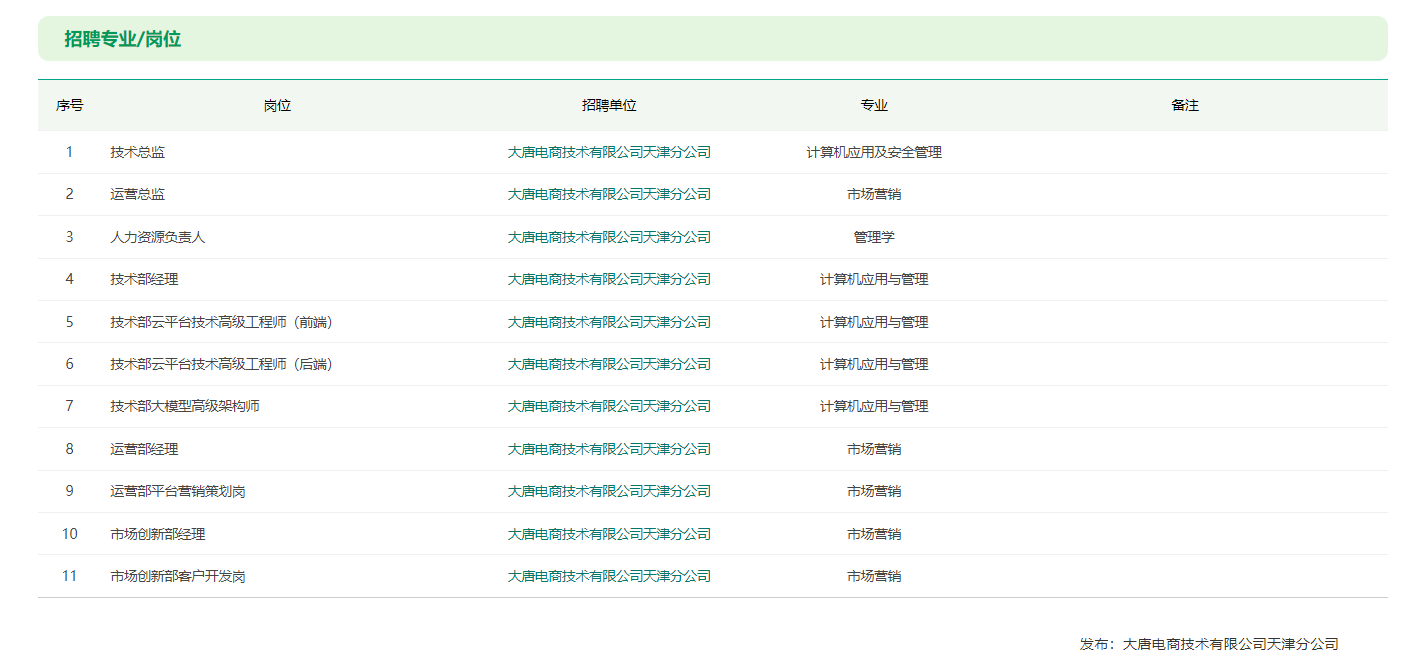Click the 市场创新部客户开发岗 position

pos(178,576)
